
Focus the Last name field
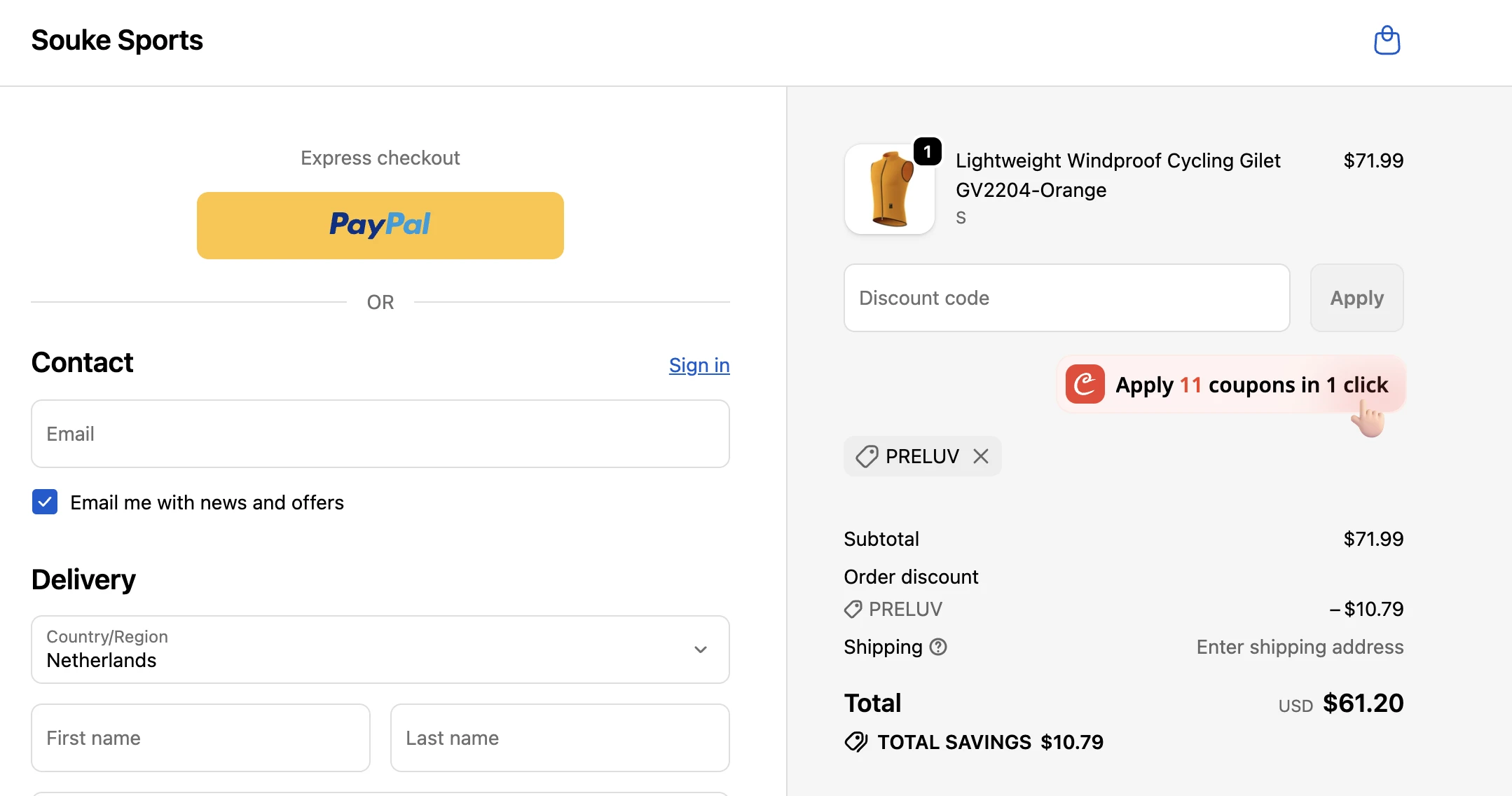tap(560, 738)
